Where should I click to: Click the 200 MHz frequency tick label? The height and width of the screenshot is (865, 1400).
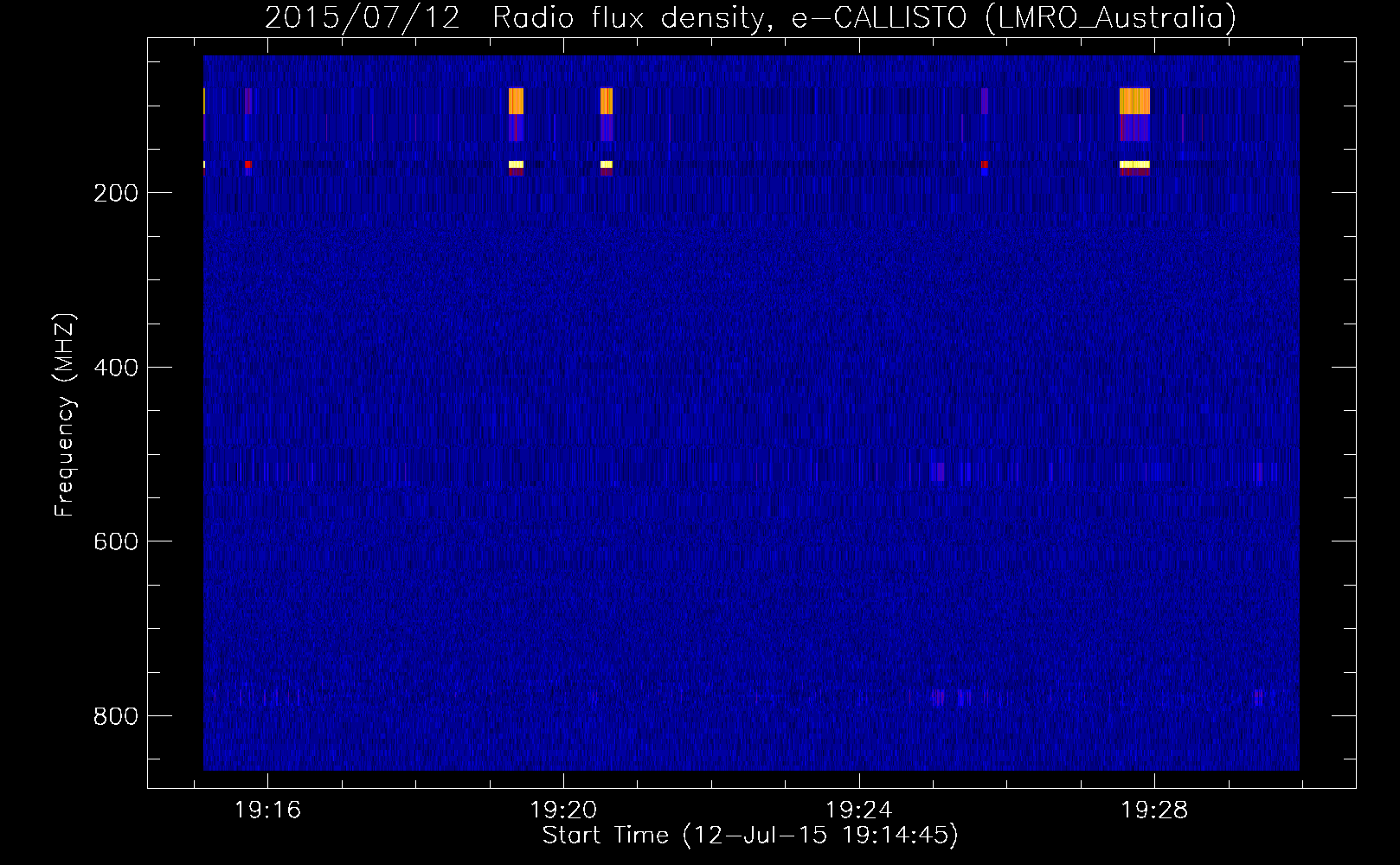click(x=116, y=193)
